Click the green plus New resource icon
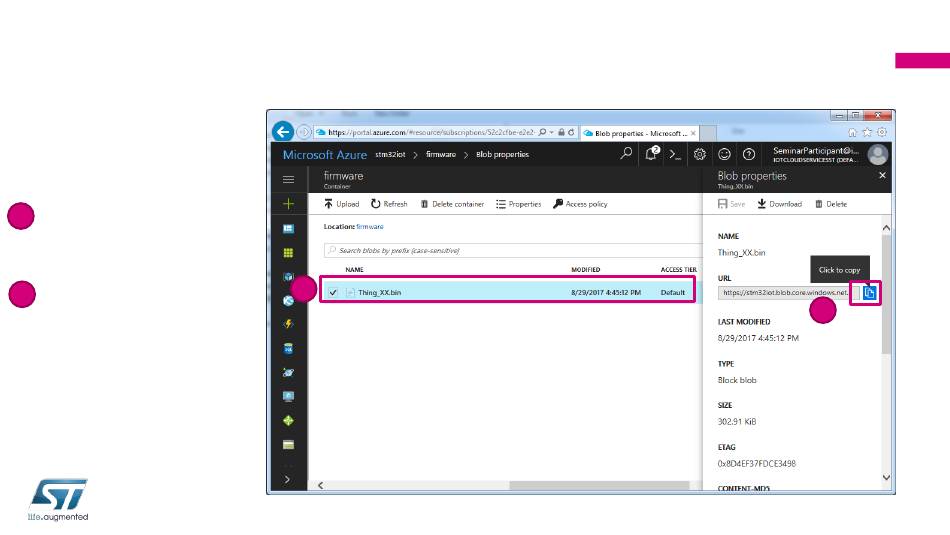This screenshot has height=535, width=950. [x=288, y=204]
